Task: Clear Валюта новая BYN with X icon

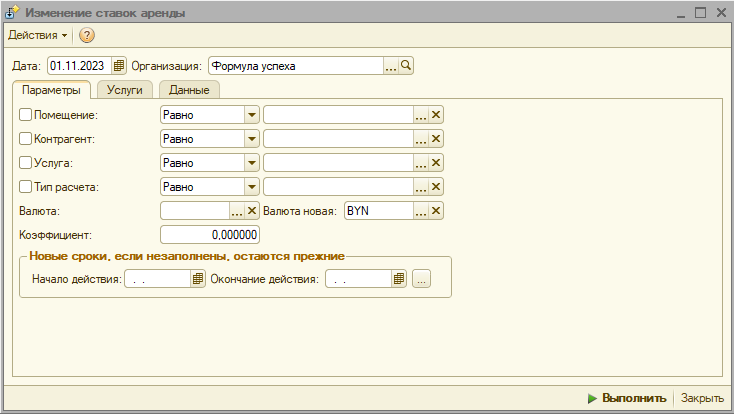Action: [x=436, y=211]
